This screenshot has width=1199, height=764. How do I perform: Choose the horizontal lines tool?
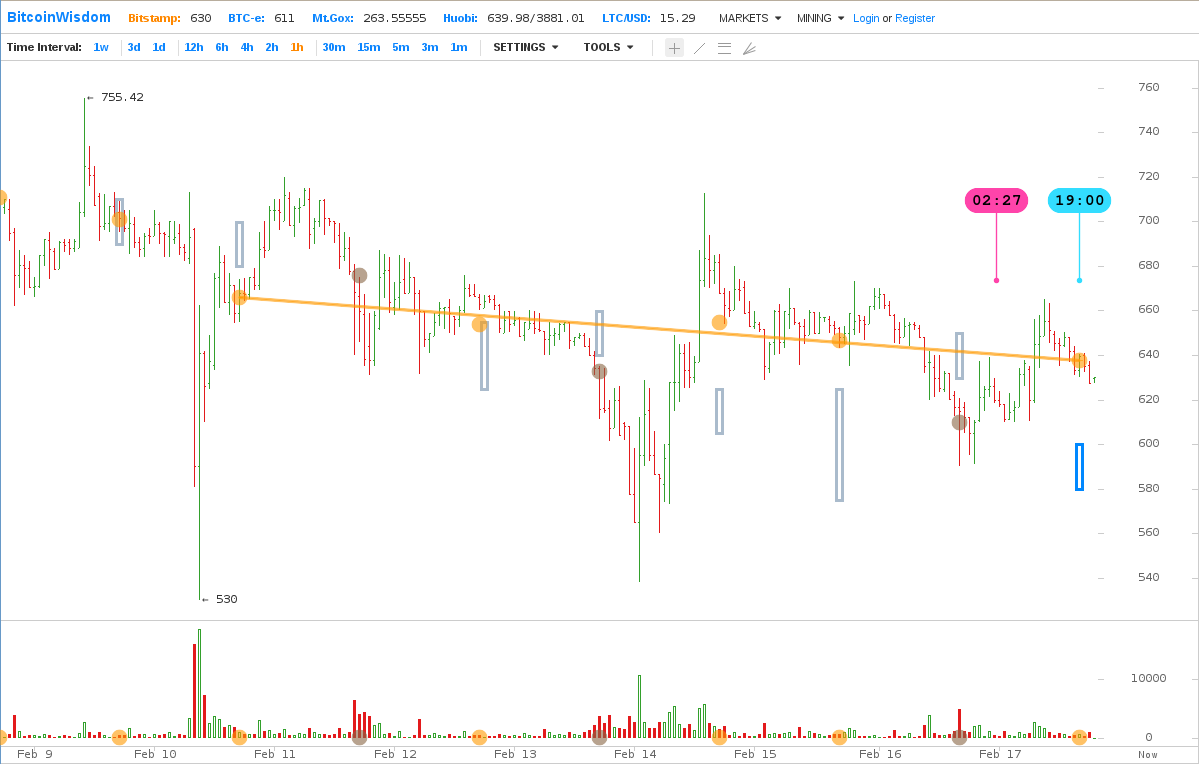[x=724, y=48]
